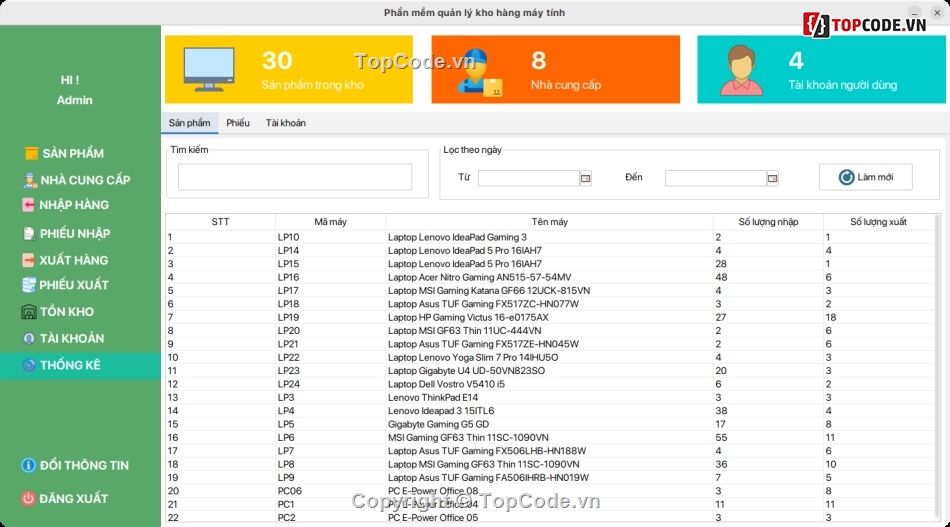Select row Laptop MSI Gaming Katana GF66 12UCK-815VN
Image resolution: width=950 pixels, height=527 pixels.
(550, 291)
